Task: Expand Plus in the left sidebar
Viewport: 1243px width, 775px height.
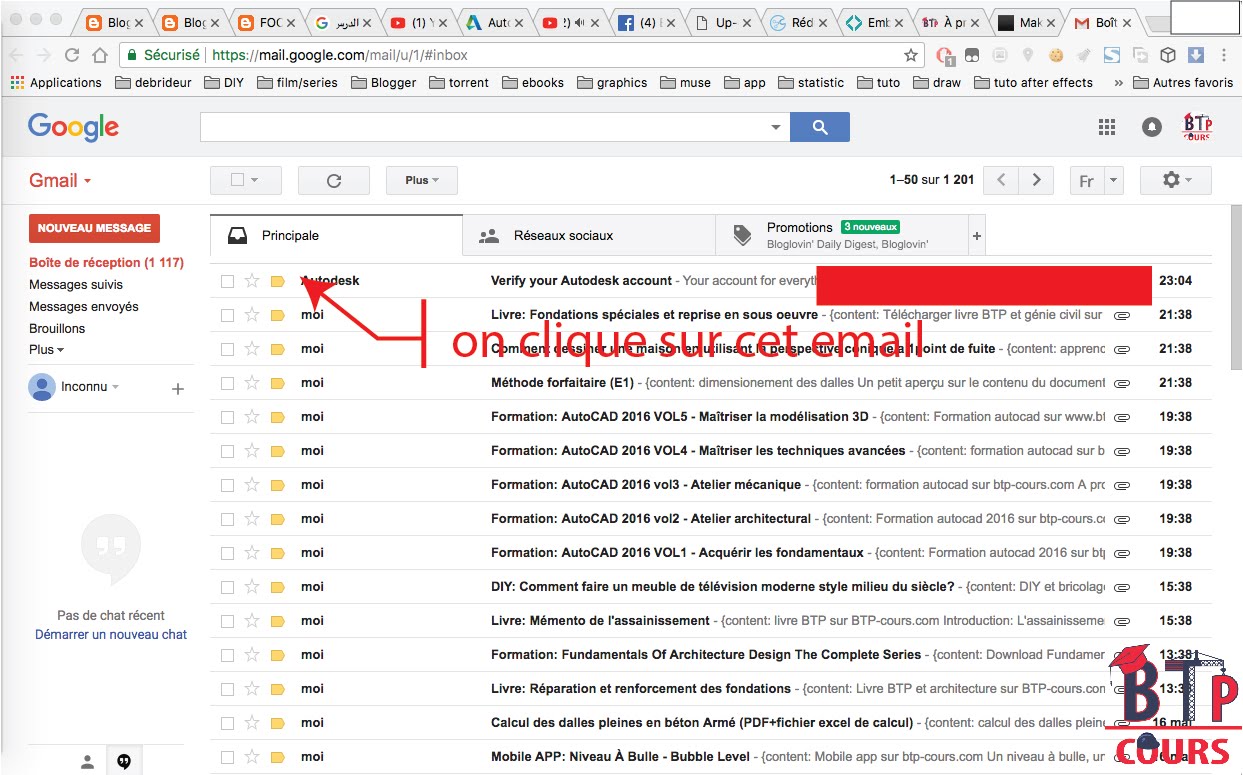Action: tap(46, 350)
